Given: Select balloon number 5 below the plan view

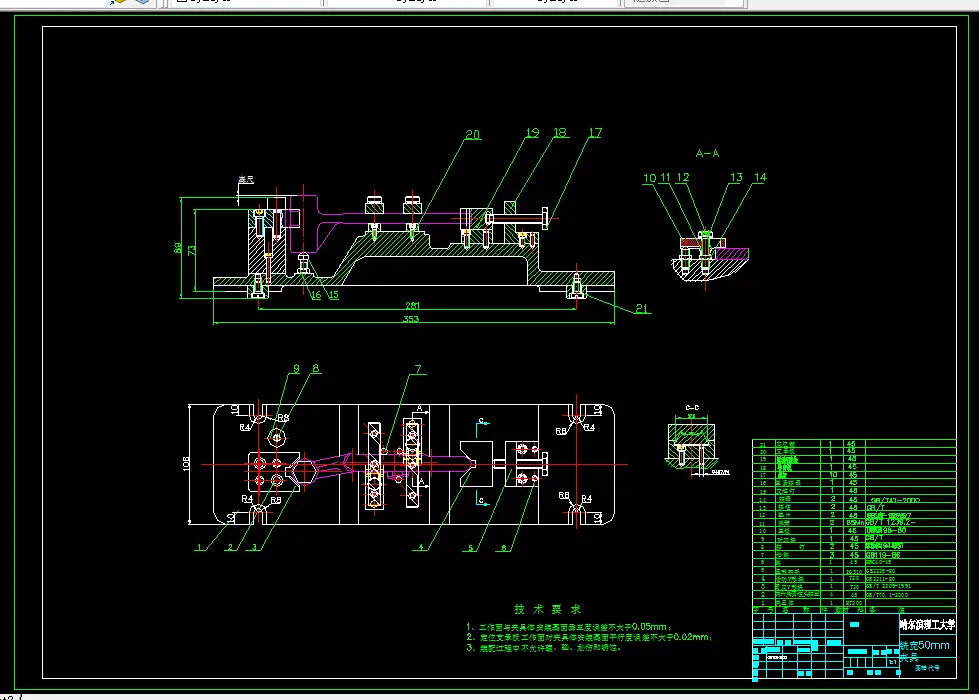Looking at the screenshot, I should coord(471,548).
